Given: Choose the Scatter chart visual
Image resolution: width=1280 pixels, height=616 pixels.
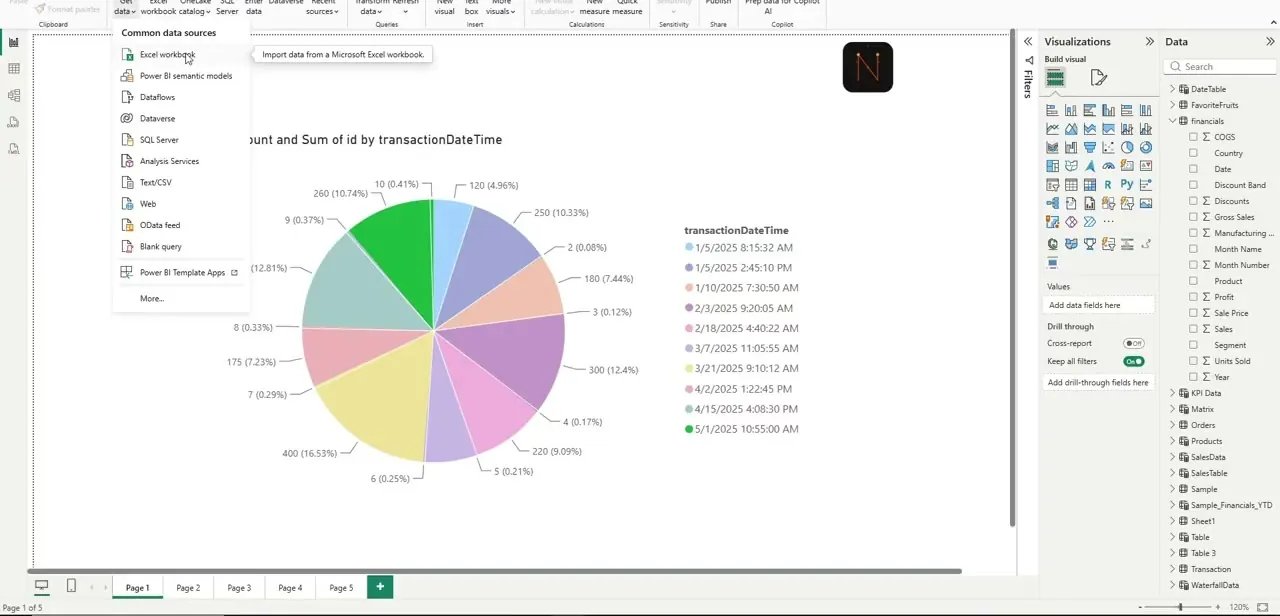Looking at the screenshot, I should click(x=1108, y=147).
